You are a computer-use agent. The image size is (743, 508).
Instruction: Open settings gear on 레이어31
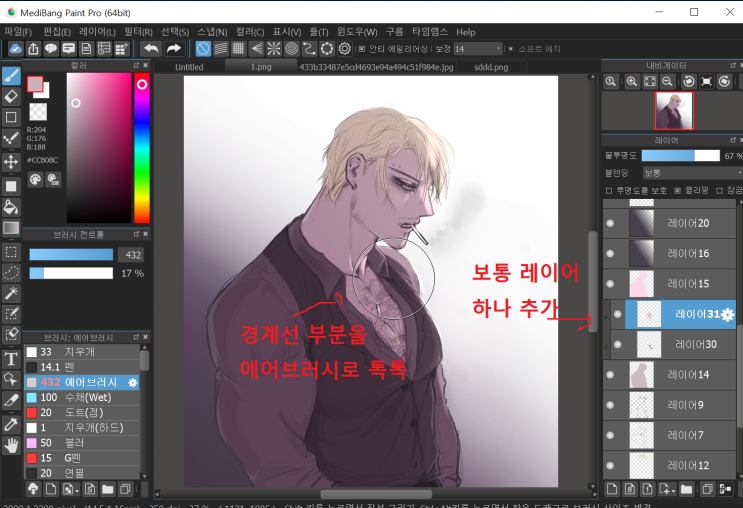(727, 314)
